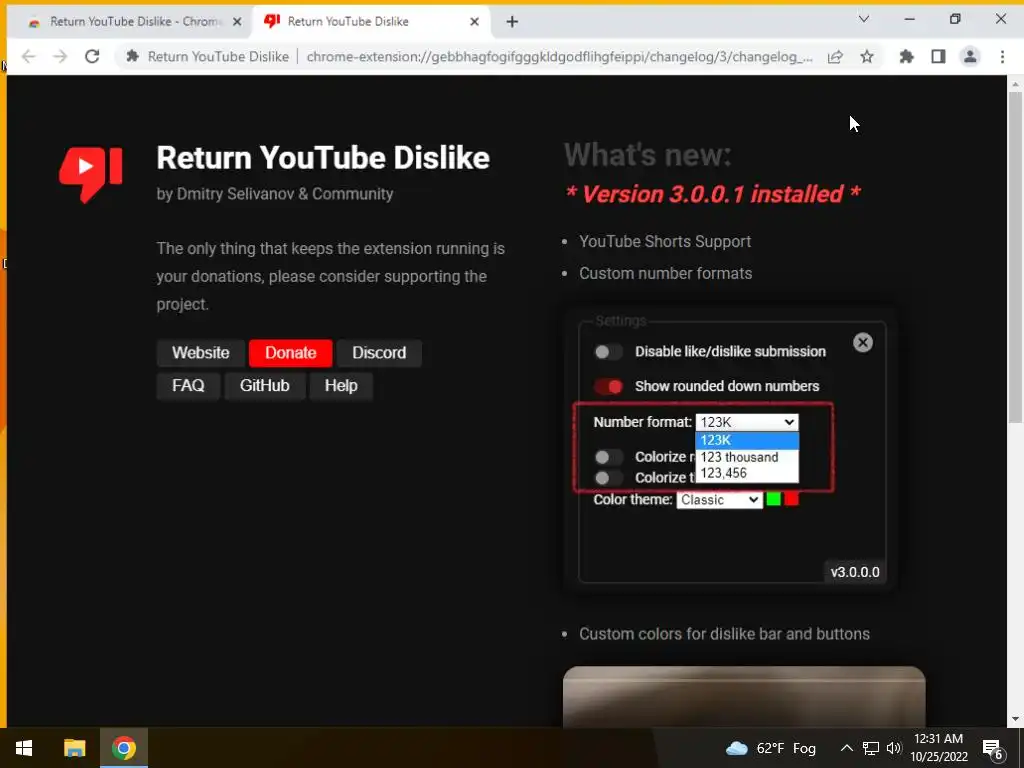Toggle the first Colorize switch
The width and height of the screenshot is (1024, 768).
pos(608,457)
